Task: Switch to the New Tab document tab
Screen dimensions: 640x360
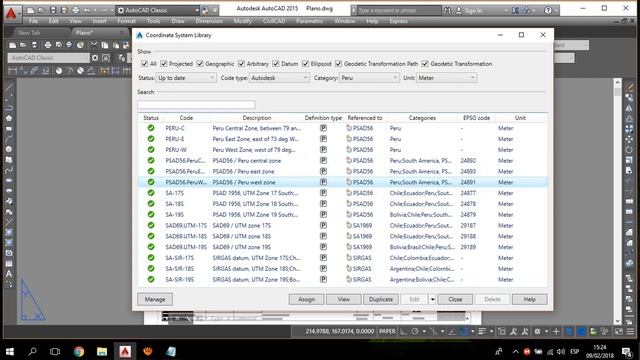Action: (x=29, y=33)
